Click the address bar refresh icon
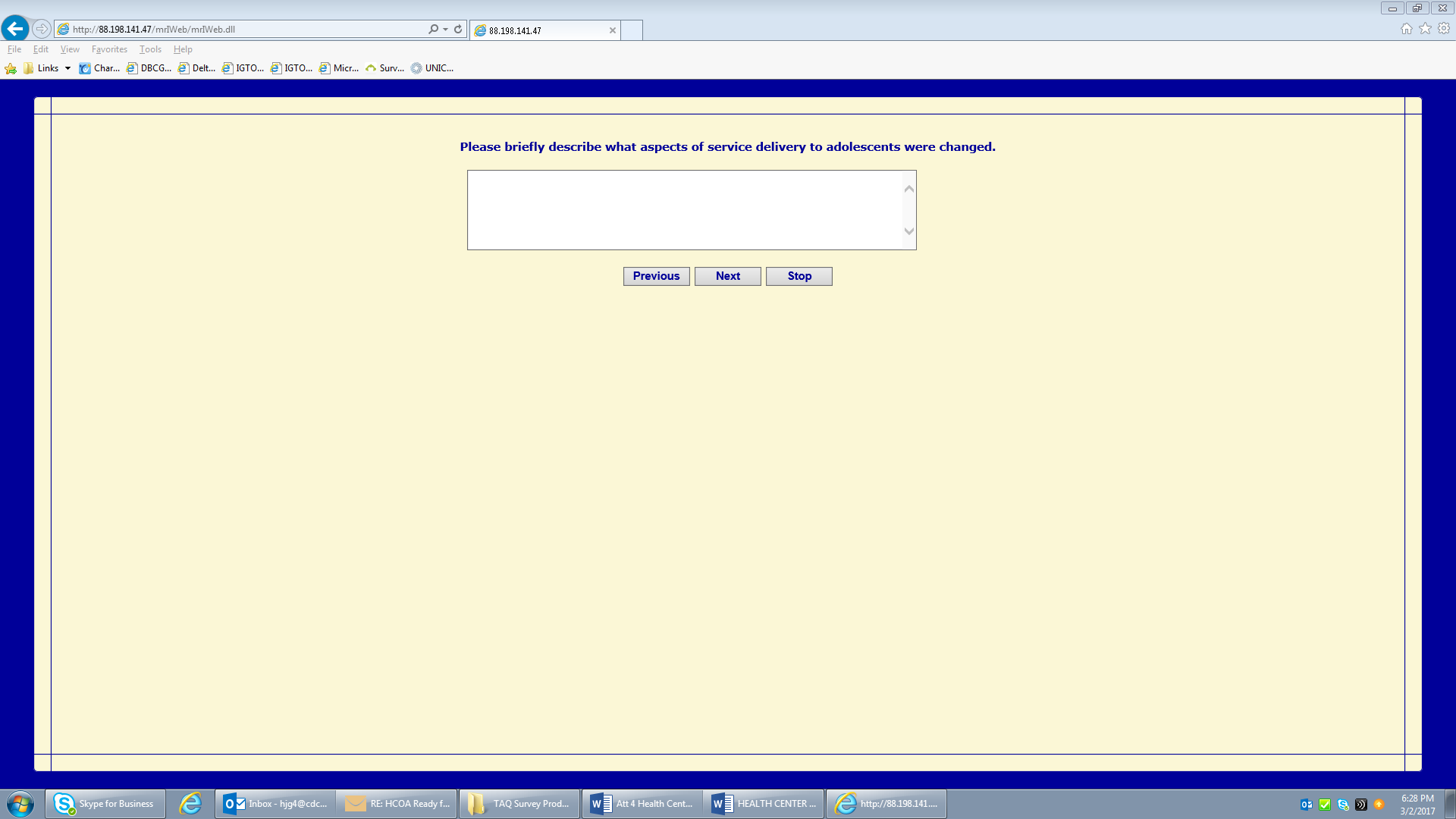 (x=458, y=29)
